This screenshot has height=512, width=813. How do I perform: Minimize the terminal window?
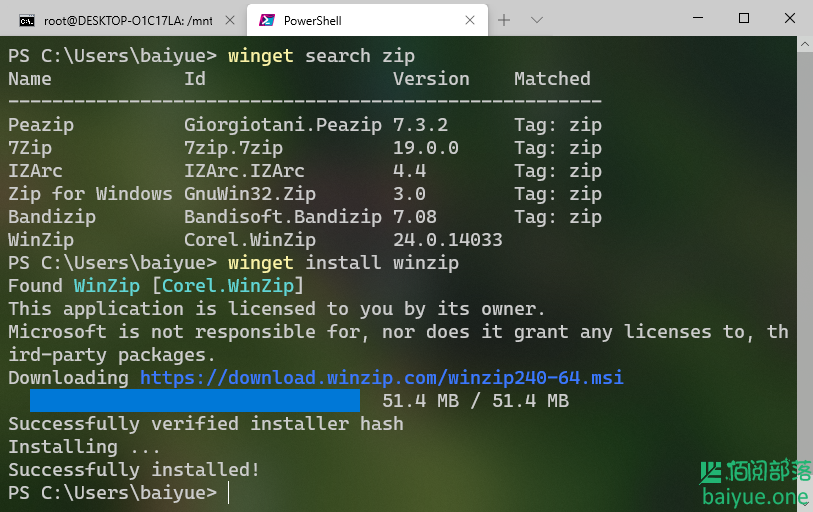tap(698, 18)
